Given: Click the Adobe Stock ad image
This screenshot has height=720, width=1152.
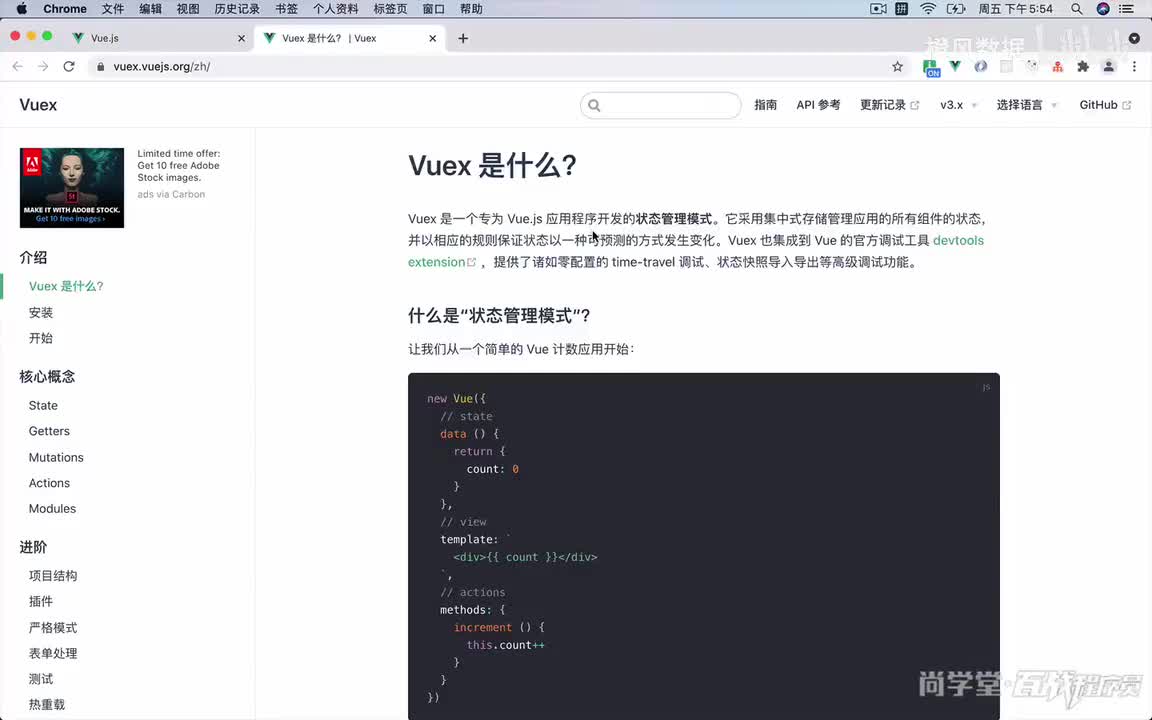Looking at the screenshot, I should 72,187.
